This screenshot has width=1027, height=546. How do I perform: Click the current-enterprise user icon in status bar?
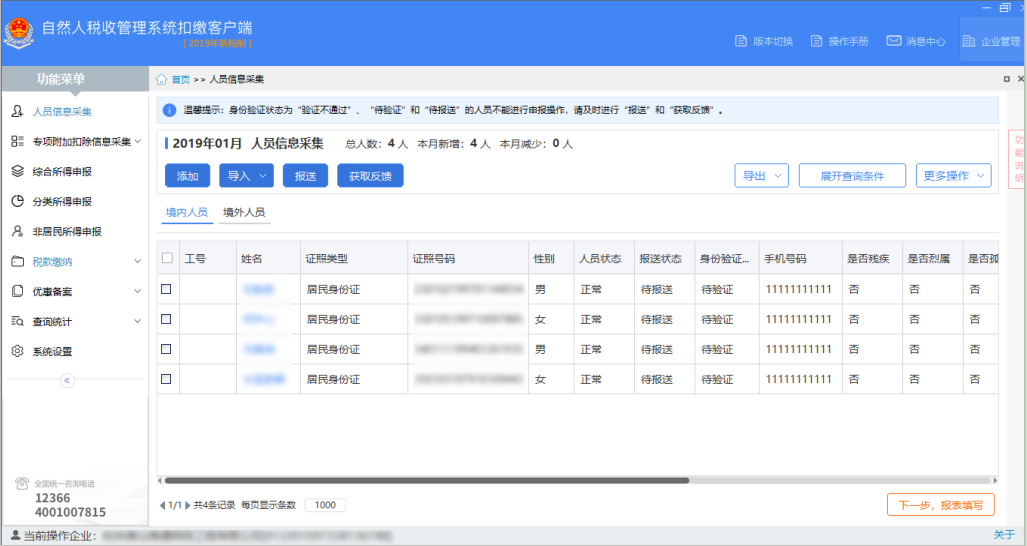pyautogui.click(x=15, y=536)
